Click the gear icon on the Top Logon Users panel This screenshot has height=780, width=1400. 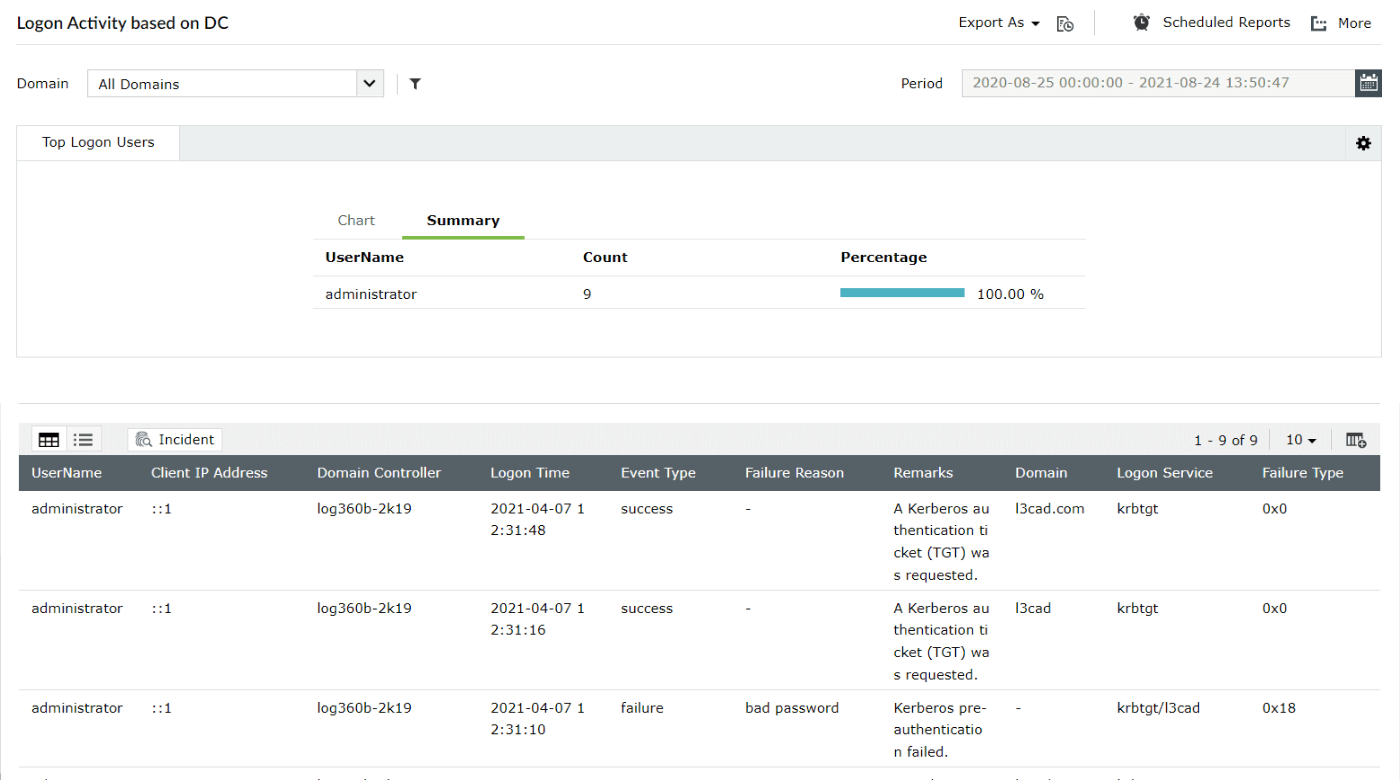tap(1363, 143)
